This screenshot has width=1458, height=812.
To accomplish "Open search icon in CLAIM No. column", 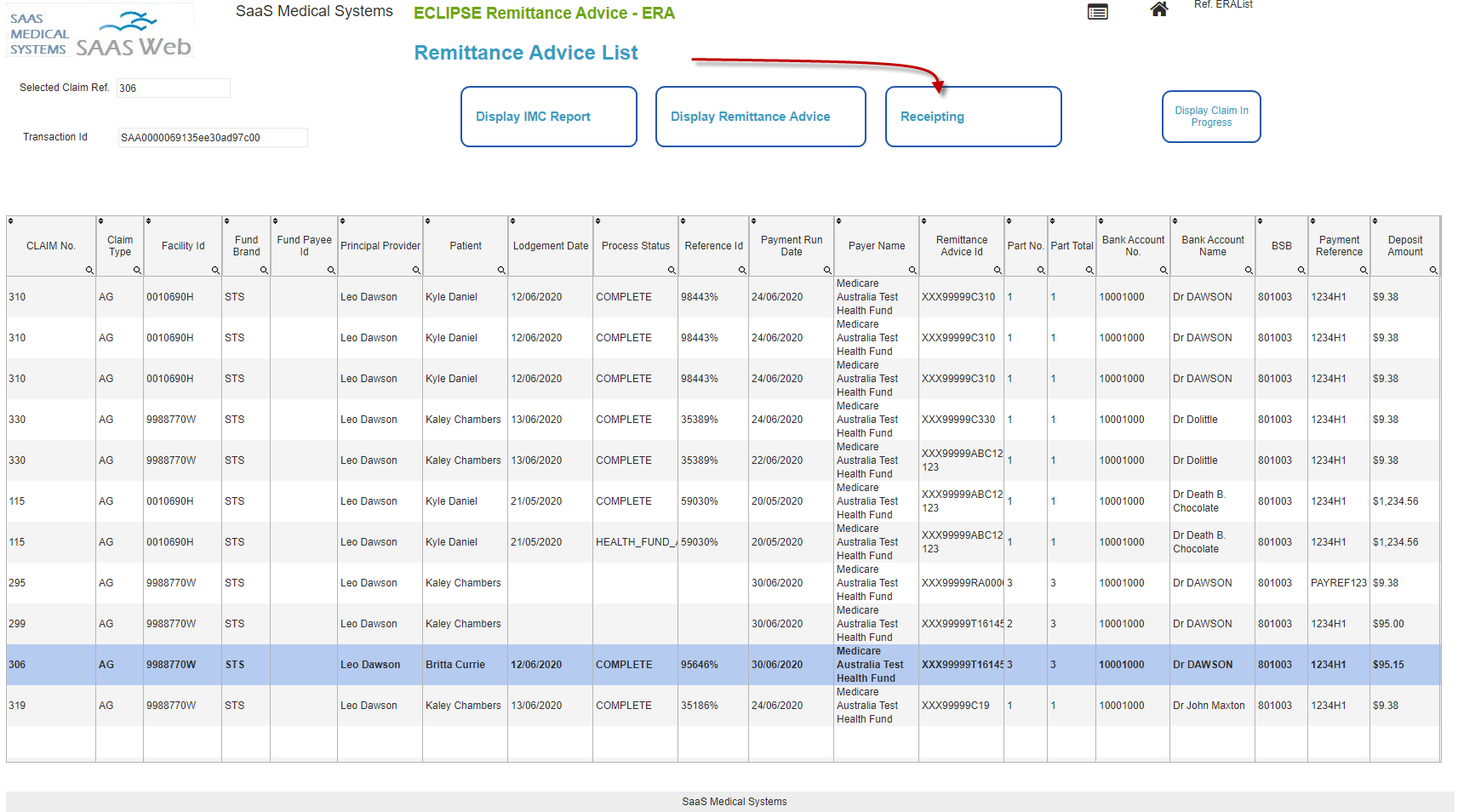I will (89, 270).
